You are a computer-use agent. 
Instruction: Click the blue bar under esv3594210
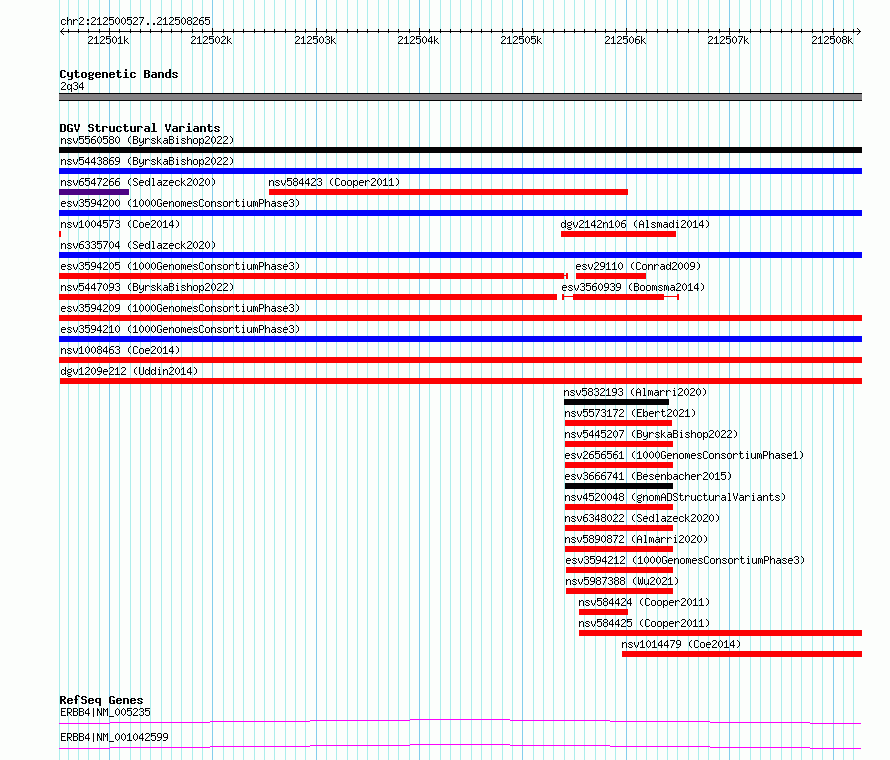point(460,339)
